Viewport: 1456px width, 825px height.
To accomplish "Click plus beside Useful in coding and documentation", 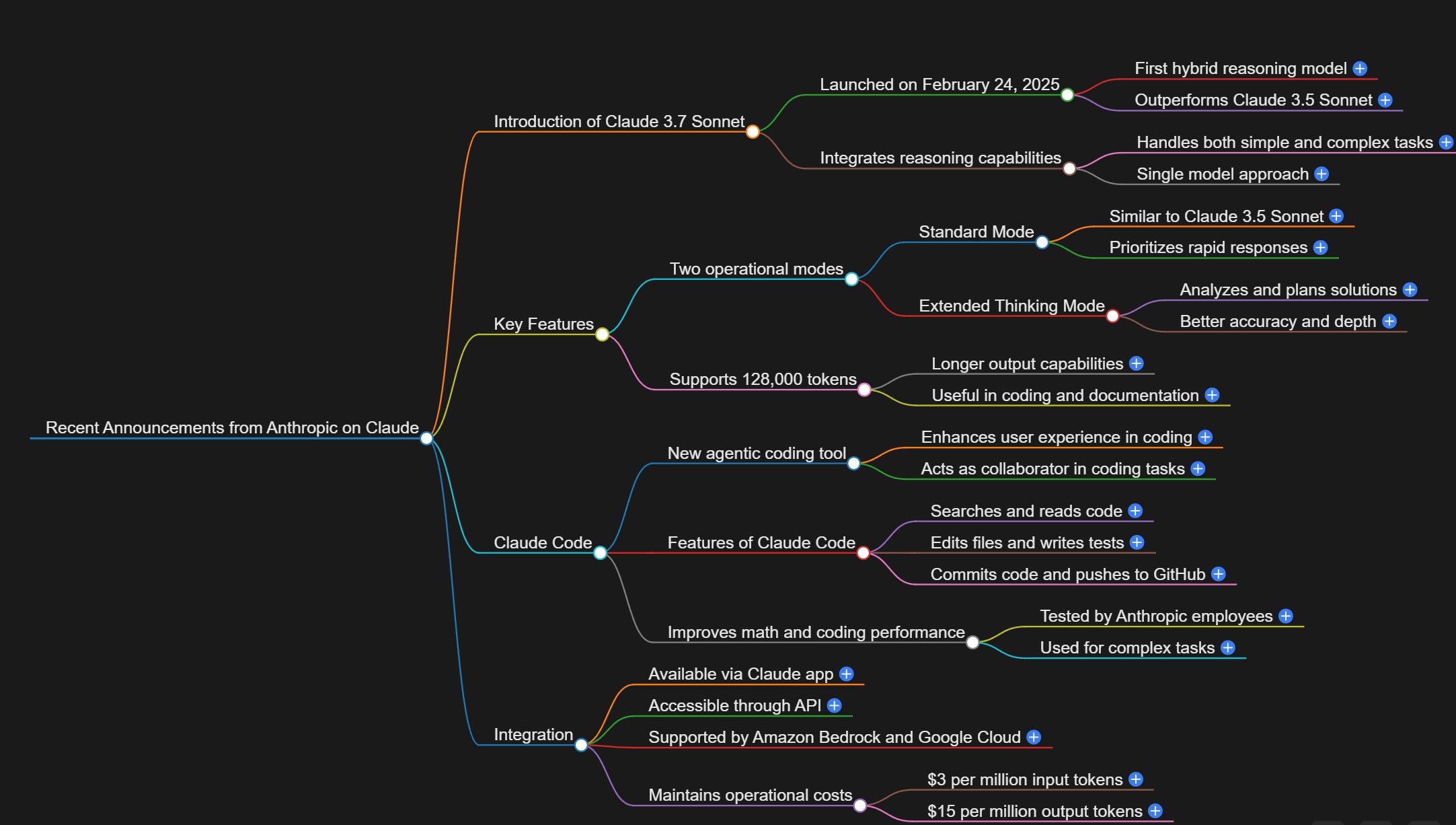I will [x=1212, y=395].
